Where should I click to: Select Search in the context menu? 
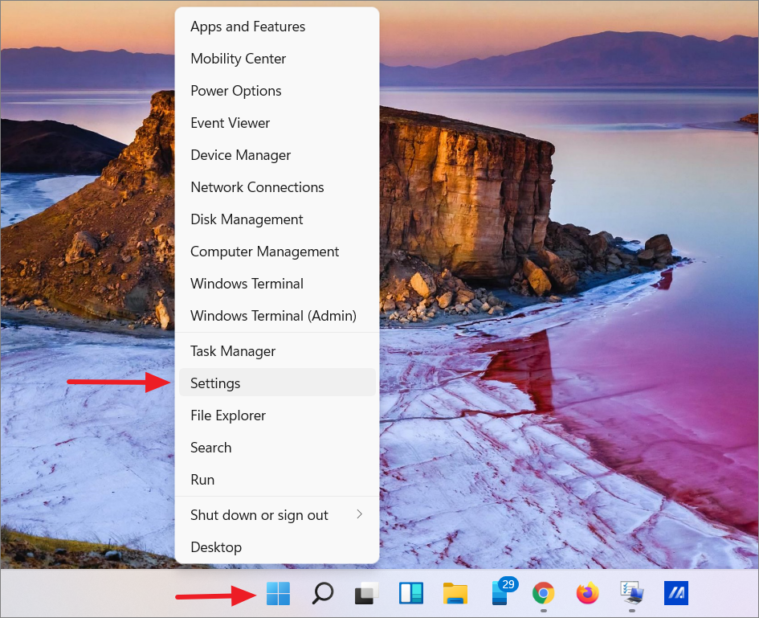click(x=277, y=448)
